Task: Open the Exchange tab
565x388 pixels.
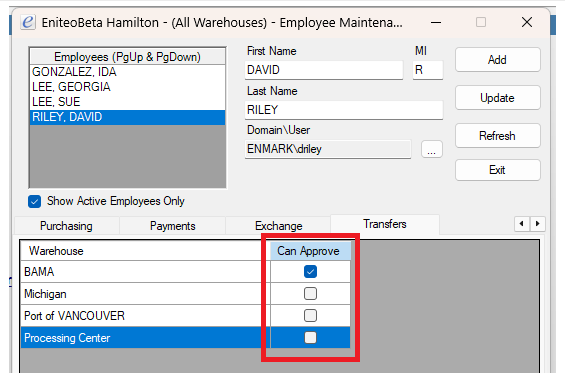Action: point(279,226)
